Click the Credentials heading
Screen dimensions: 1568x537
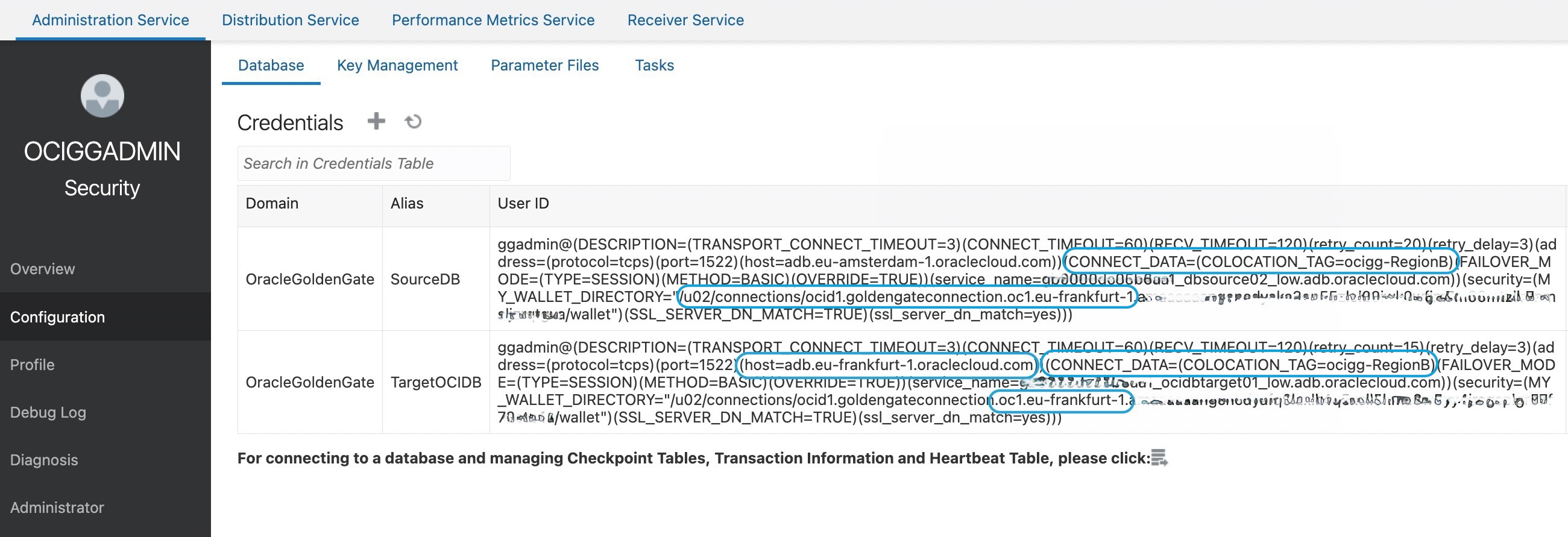point(290,122)
